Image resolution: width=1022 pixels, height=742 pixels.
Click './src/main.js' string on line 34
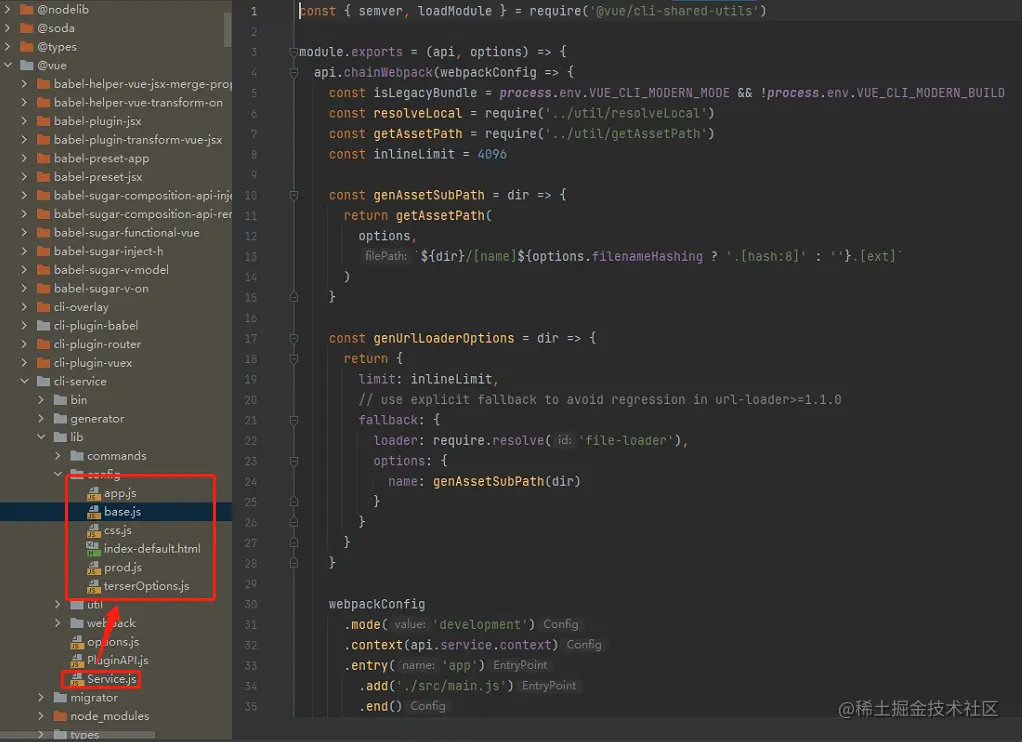[x=452, y=686]
